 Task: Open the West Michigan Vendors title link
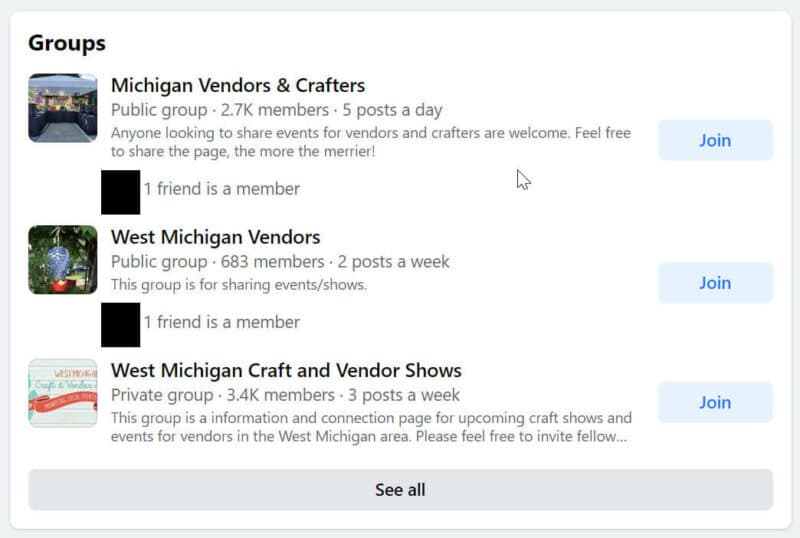click(215, 237)
